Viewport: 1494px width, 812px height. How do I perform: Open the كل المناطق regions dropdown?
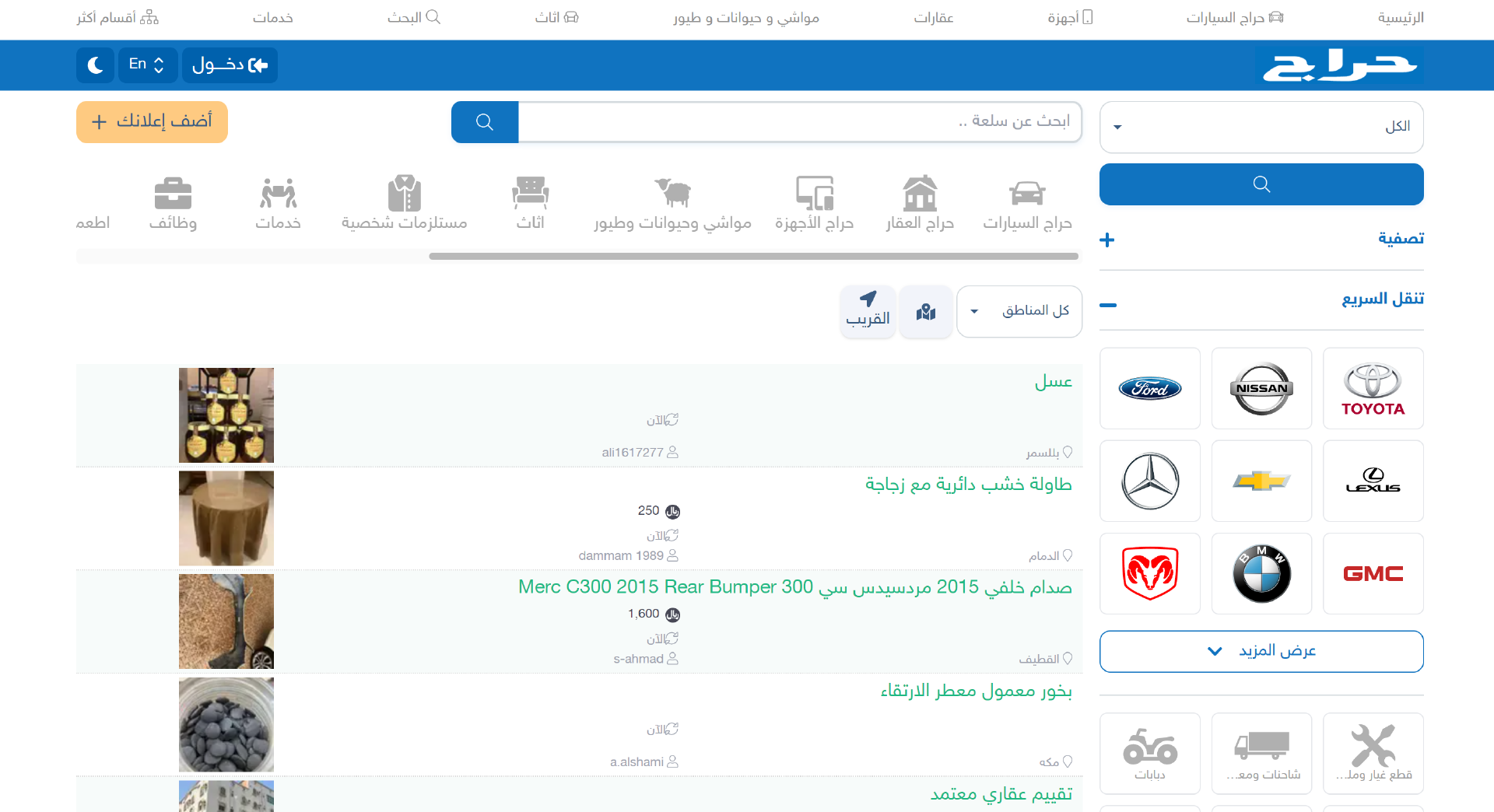coord(1019,312)
